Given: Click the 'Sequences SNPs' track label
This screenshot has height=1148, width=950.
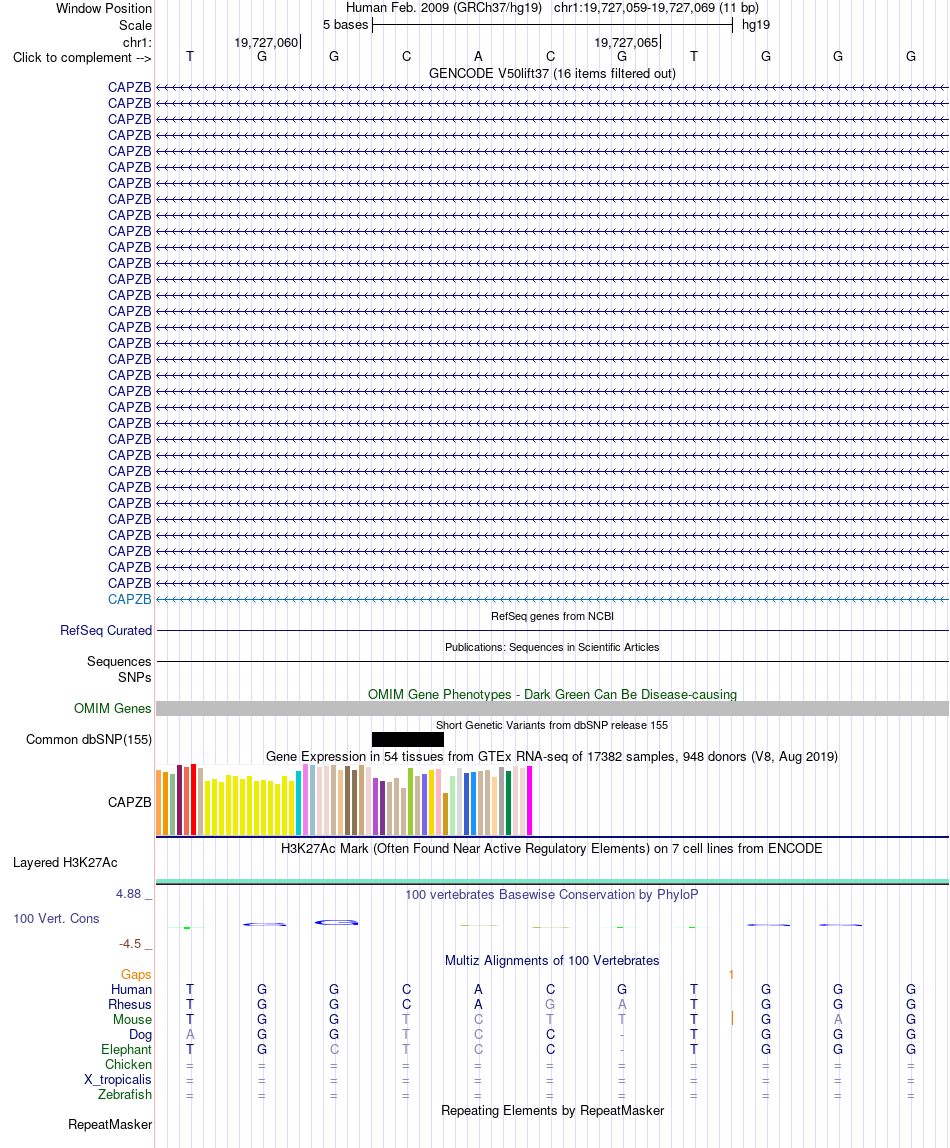Looking at the screenshot, I should [x=119, y=669].
